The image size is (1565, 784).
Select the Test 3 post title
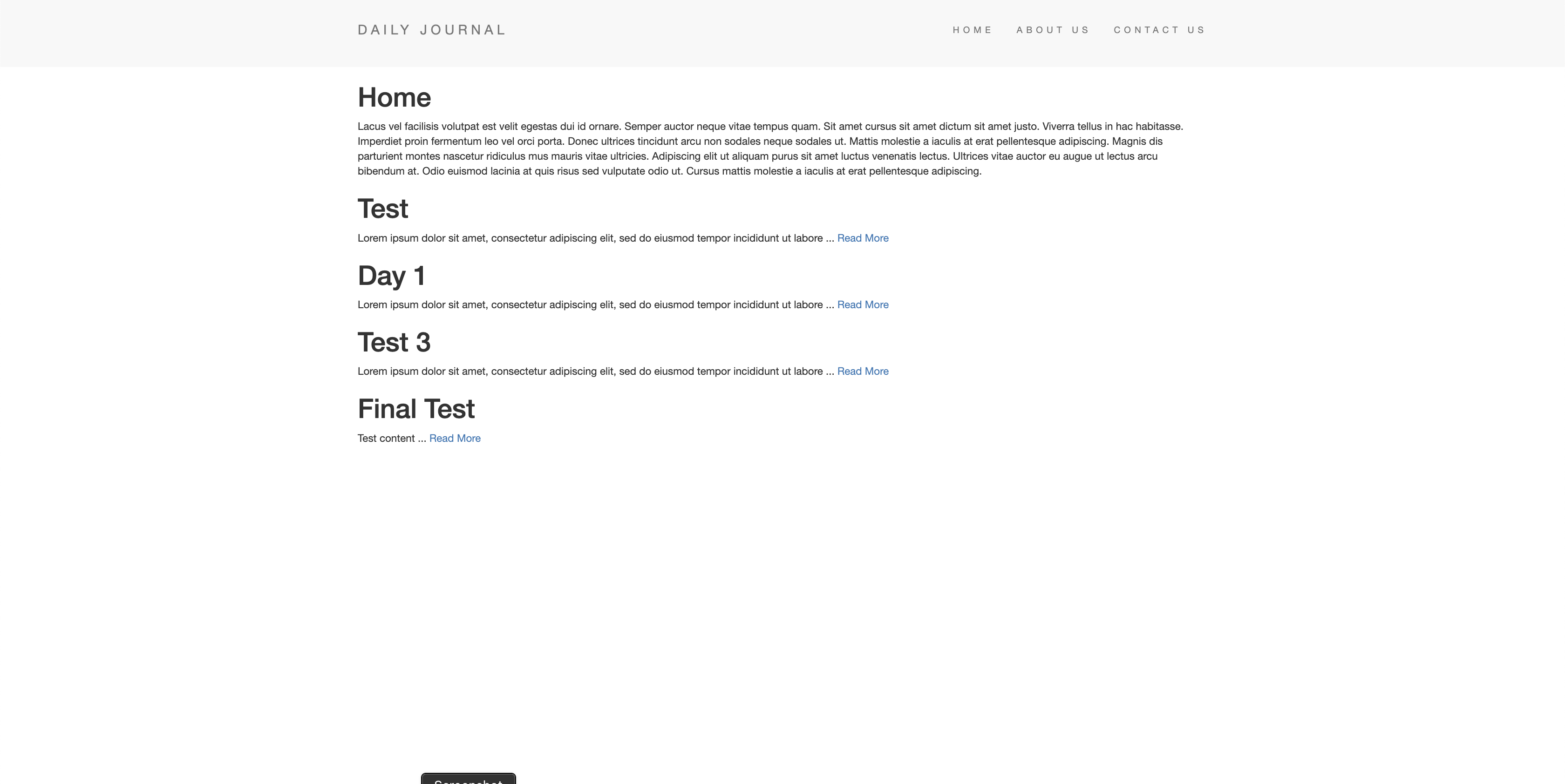click(394, 342)
